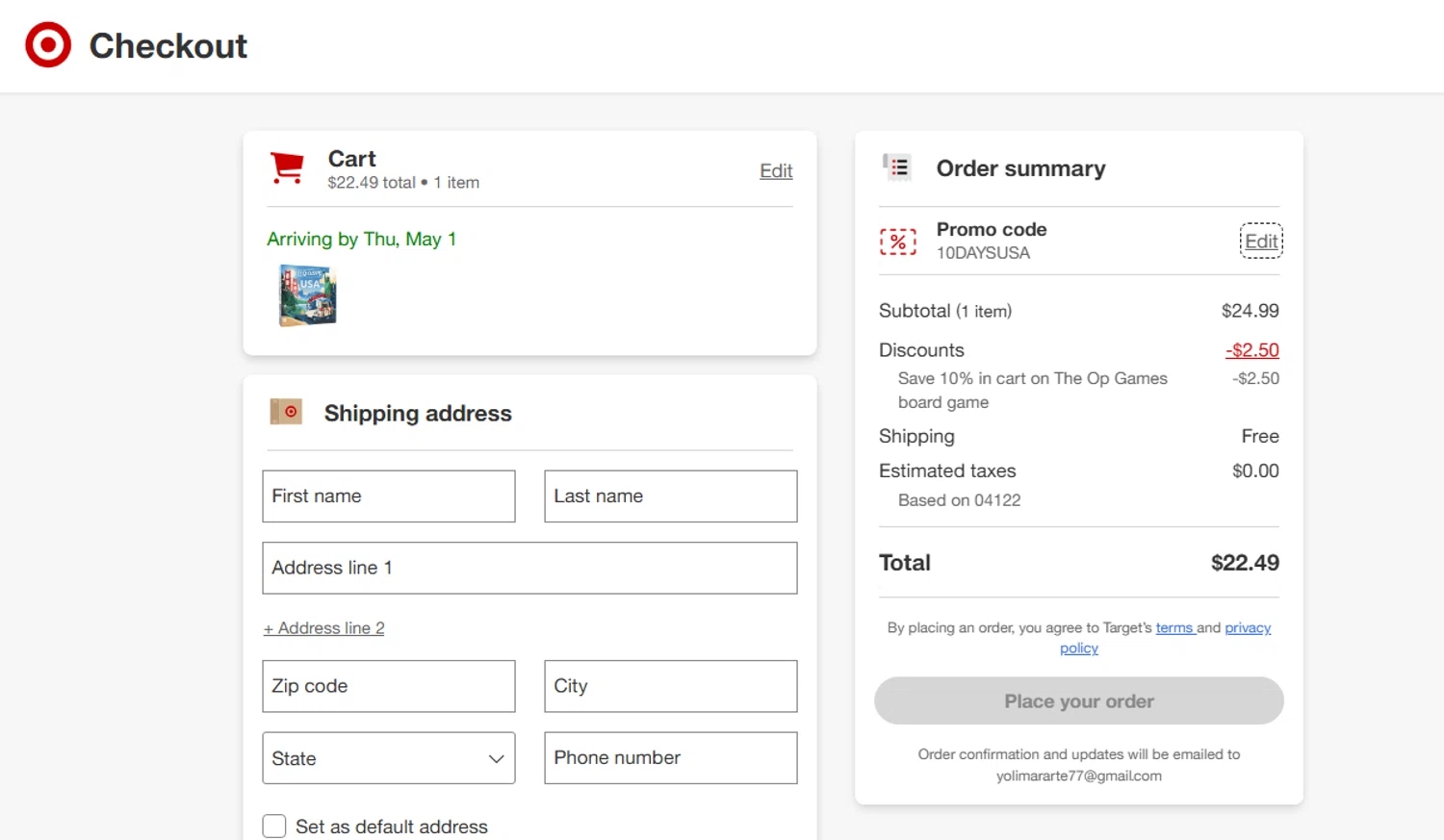
Task: Edit the 10DAYSUSA promo code
Action: tap(1260, 242)
